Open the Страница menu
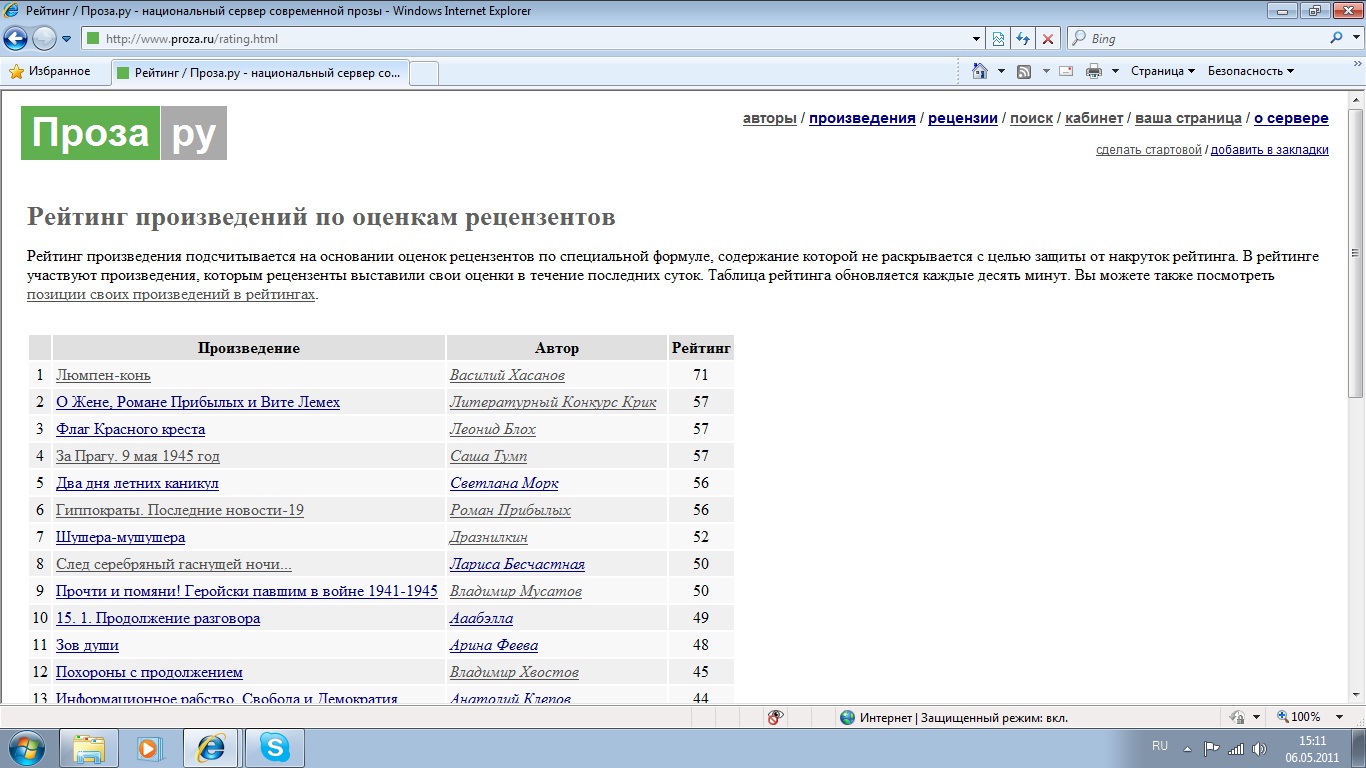Screen dimensions: 1366x768 [x=1162, y=71]
